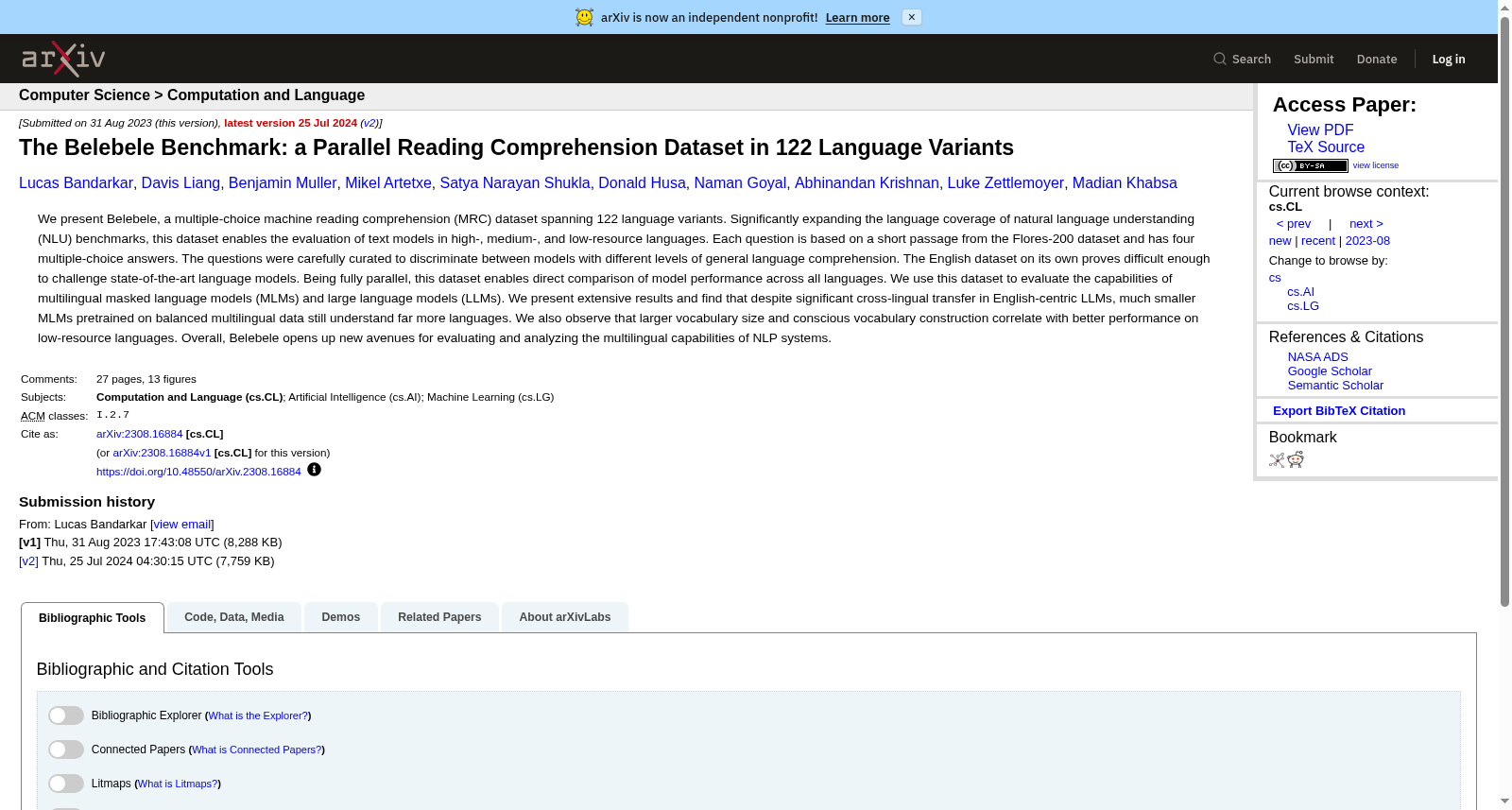Click the Creative Commons BY-SA license badge
The image size is (1512, 810).
(x=1310, y=165)
